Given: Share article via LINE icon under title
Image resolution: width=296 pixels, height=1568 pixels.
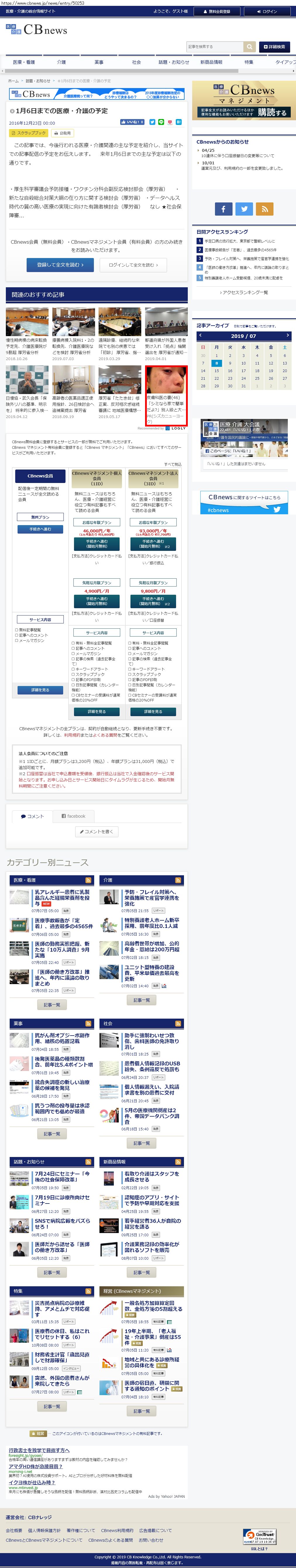Looking at the screenshot, I should coord(161,122).
